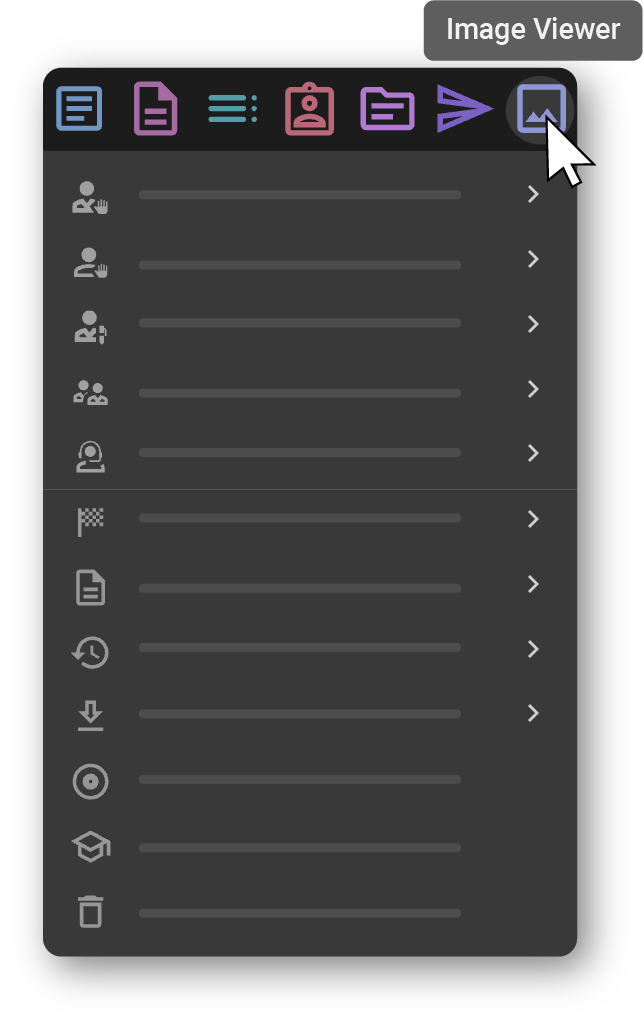Expand the headset support agent row chevron
Screen dimensions: 644x1023
[x=533, y=454]
